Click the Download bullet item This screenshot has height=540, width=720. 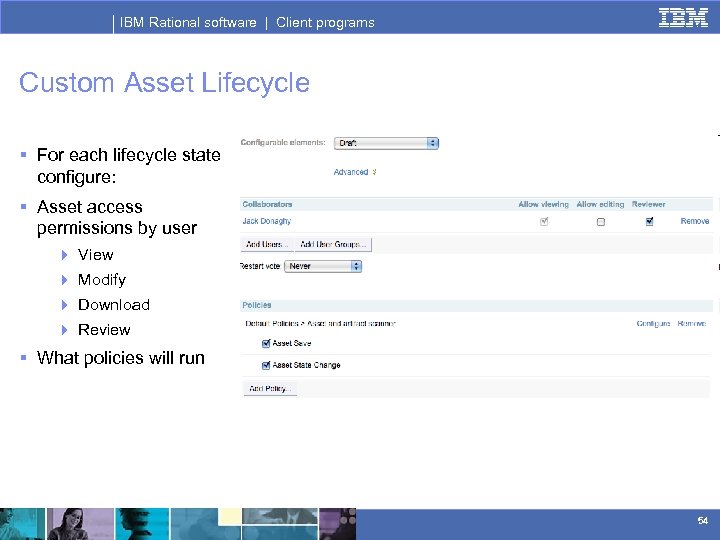pos(114,305)
